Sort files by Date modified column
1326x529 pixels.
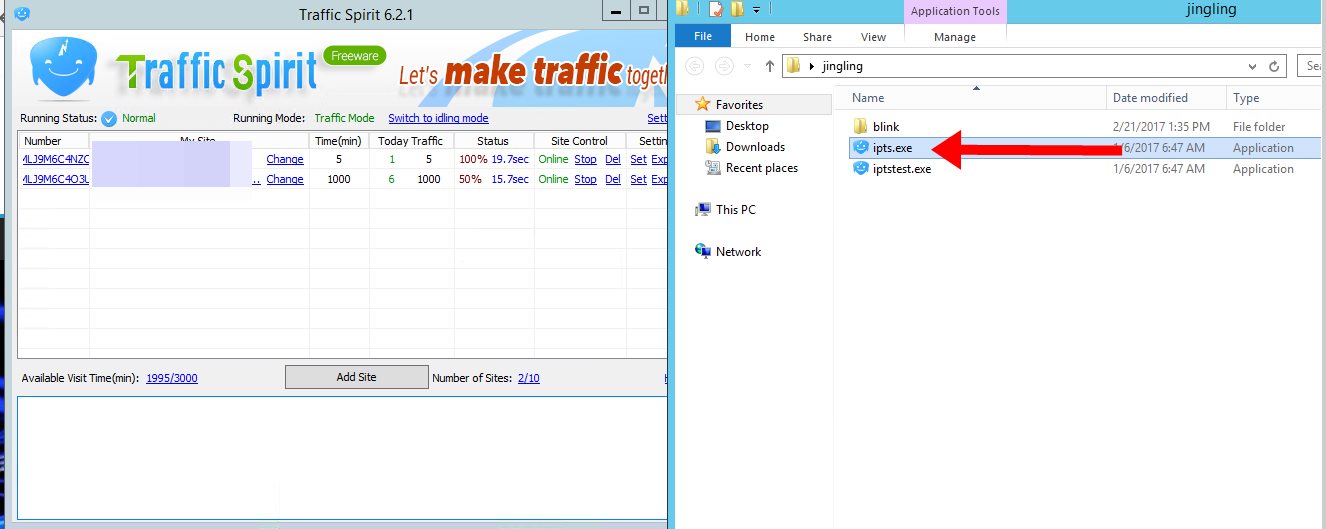coord(1167,97)
